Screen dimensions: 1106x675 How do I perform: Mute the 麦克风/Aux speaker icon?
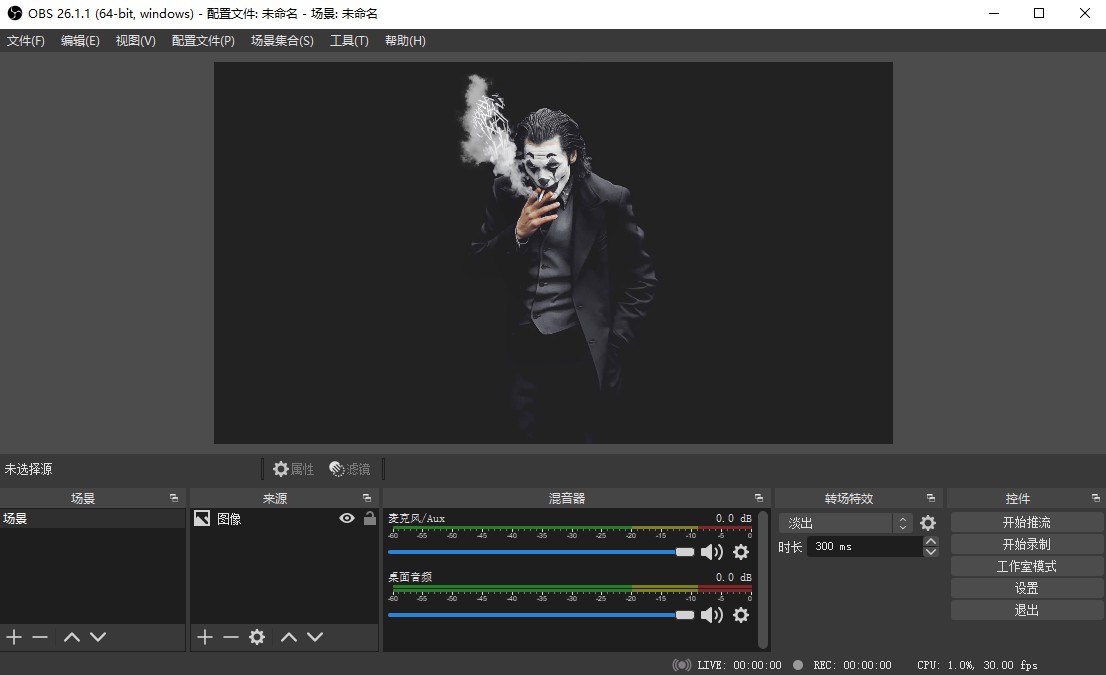coord(712,552)
